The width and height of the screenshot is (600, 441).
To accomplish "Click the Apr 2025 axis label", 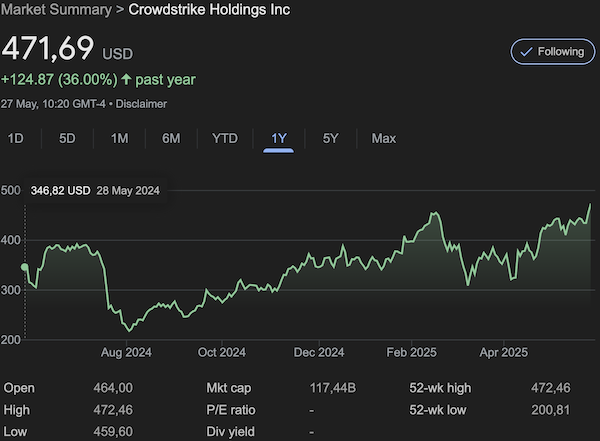I will click(x=504, y=352).
